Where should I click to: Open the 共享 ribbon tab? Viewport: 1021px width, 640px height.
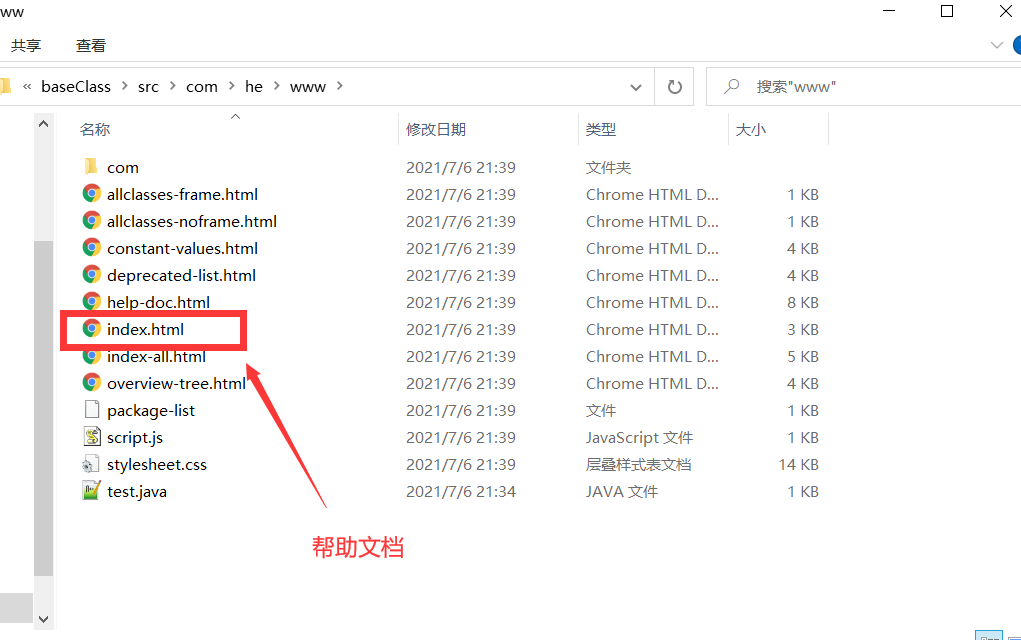[x=26, y=46]
